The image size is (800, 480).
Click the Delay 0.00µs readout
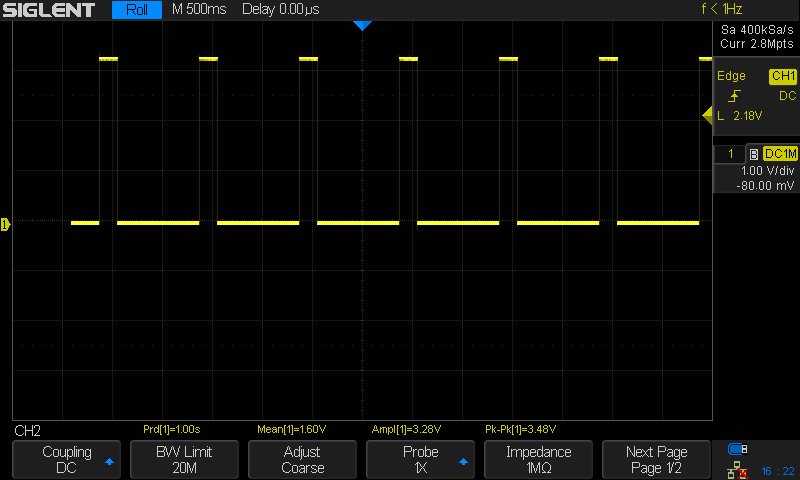point(281,9)
